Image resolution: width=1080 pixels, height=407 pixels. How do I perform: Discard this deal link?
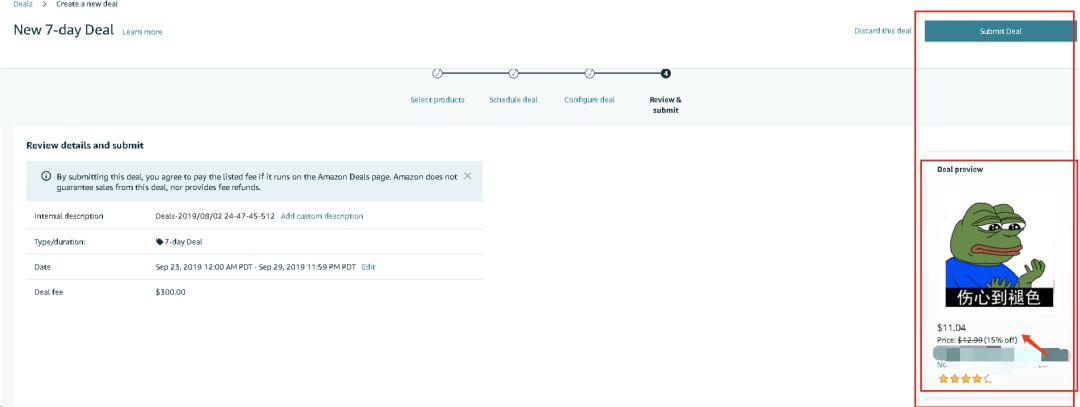tap(882, 31)
